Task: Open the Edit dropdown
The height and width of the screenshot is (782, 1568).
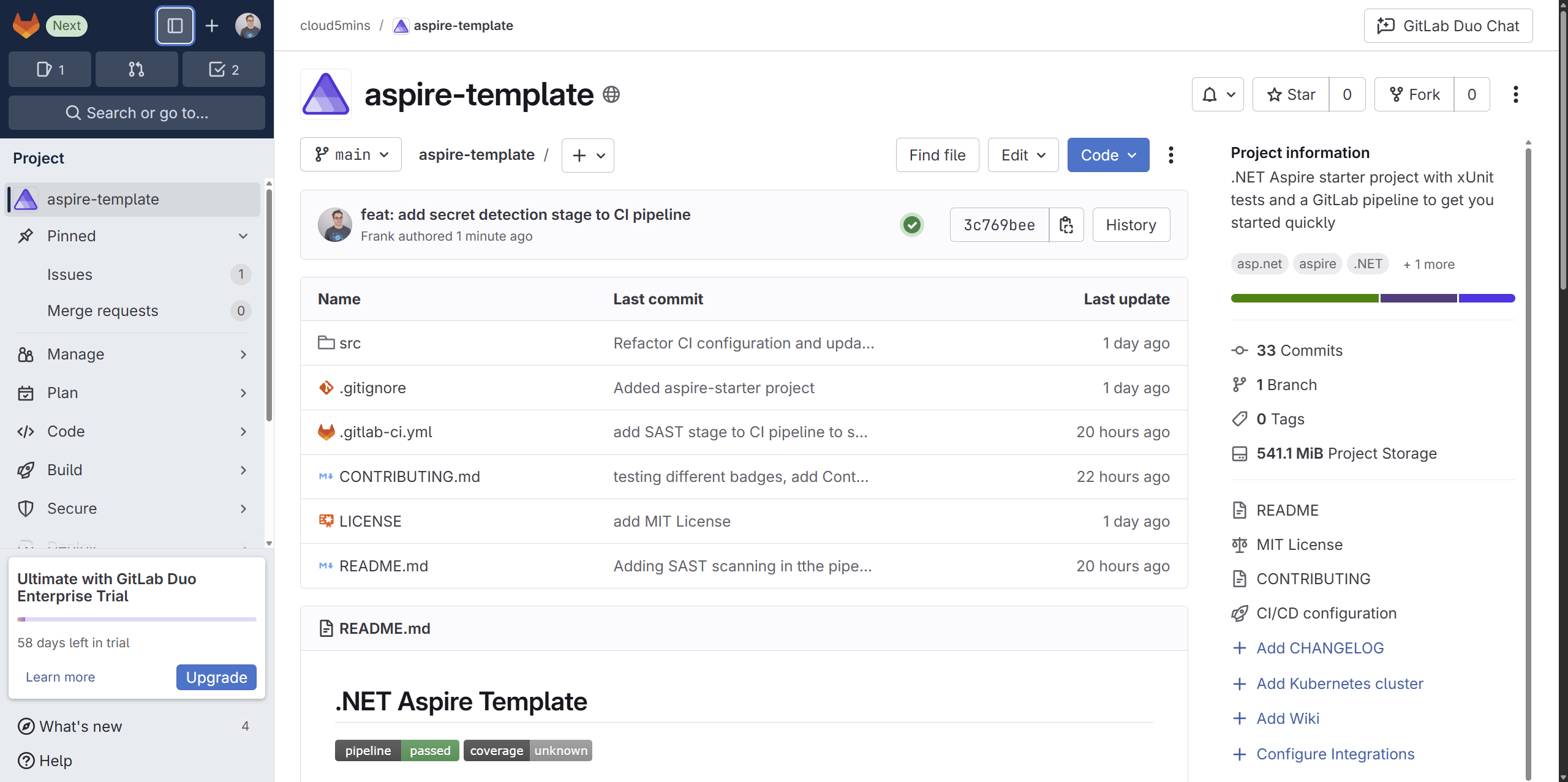Action: (x=1023, y=155)
